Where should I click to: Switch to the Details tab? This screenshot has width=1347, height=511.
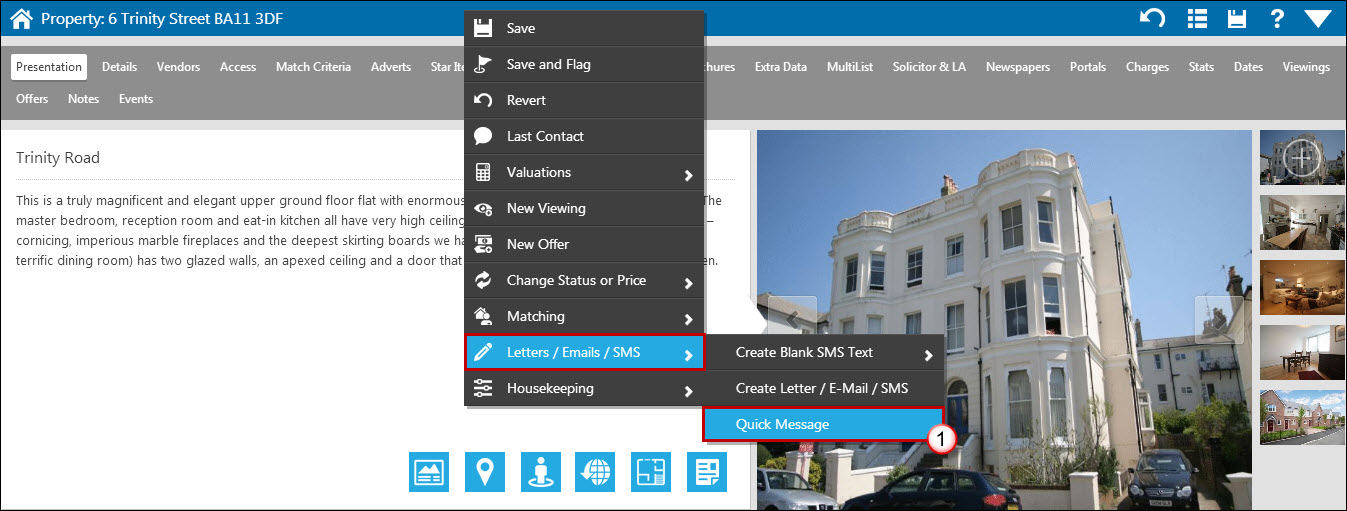tap(119, 67)
